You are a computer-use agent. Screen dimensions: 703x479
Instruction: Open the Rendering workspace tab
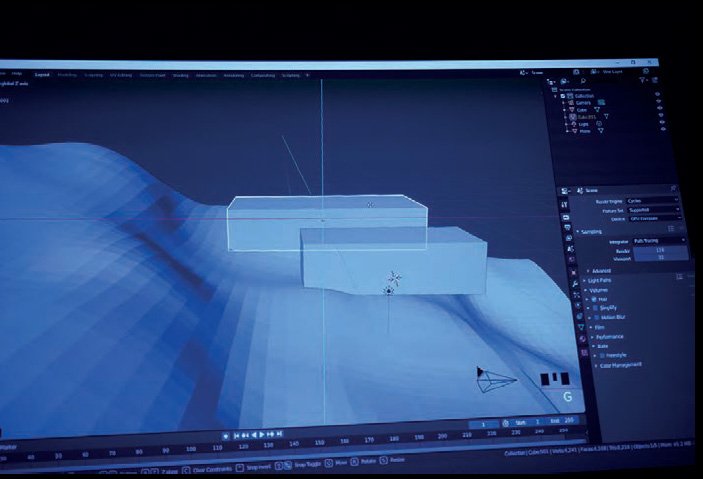pyautogui.click(x=234, y=75)
